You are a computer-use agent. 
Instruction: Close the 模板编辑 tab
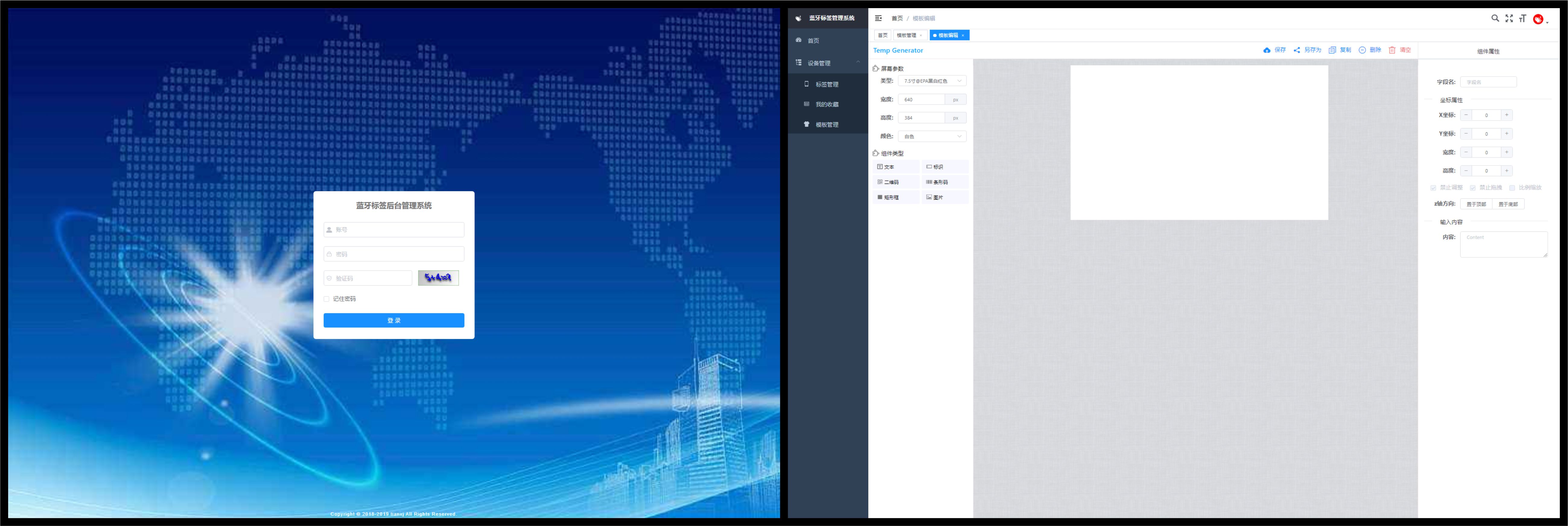(963, 35)
